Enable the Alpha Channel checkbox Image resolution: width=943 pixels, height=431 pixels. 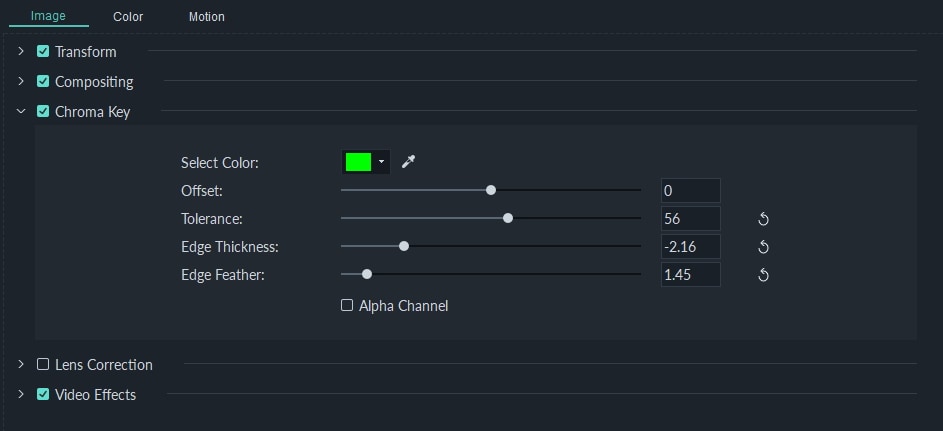tap(348, 306)
